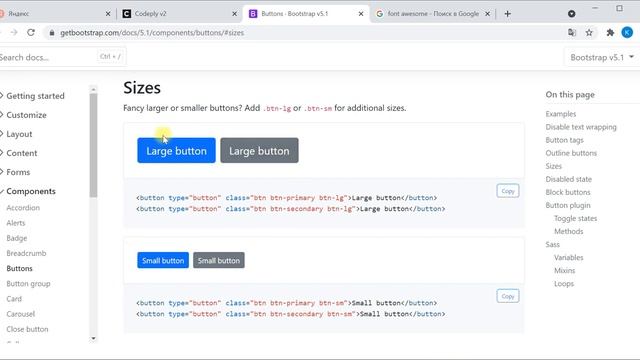The image size is (640, 360).
Task: Click the address bar URL
Action: tap(152, 33)
